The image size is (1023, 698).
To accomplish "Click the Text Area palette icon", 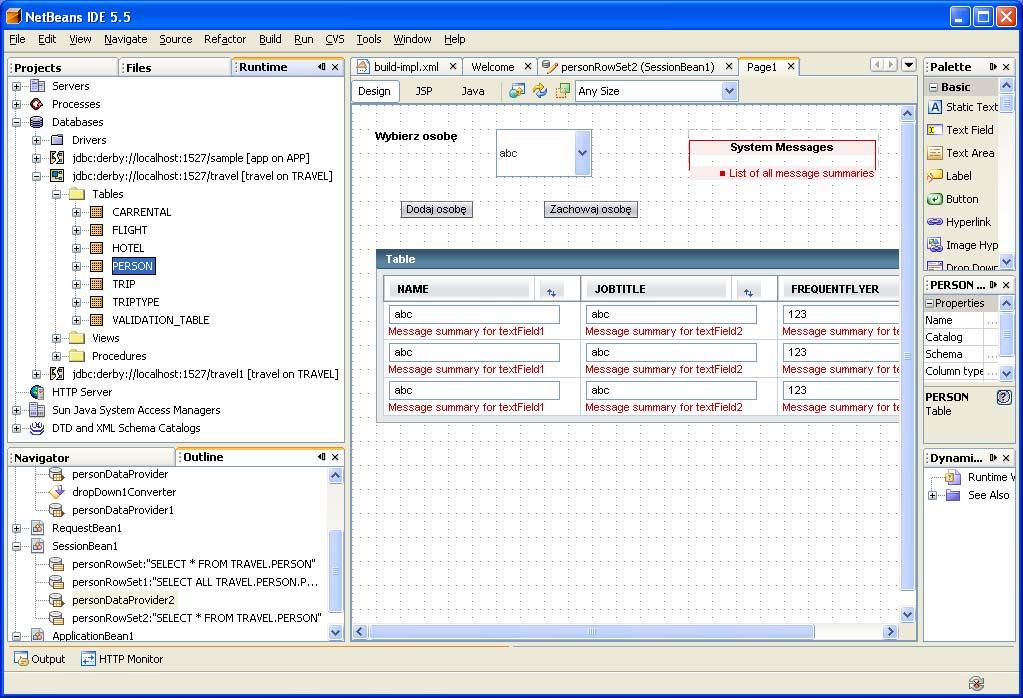I will 935,153.
